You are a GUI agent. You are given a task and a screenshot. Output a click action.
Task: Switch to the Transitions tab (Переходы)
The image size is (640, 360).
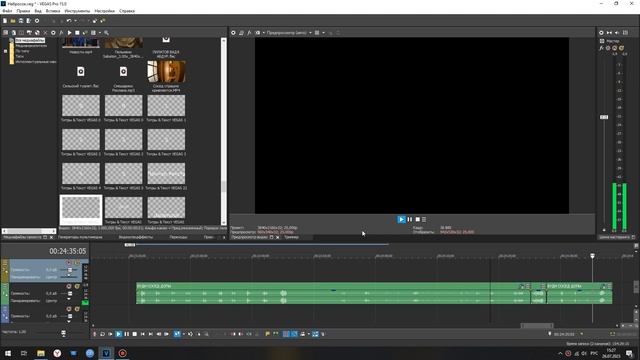point(178,237)
